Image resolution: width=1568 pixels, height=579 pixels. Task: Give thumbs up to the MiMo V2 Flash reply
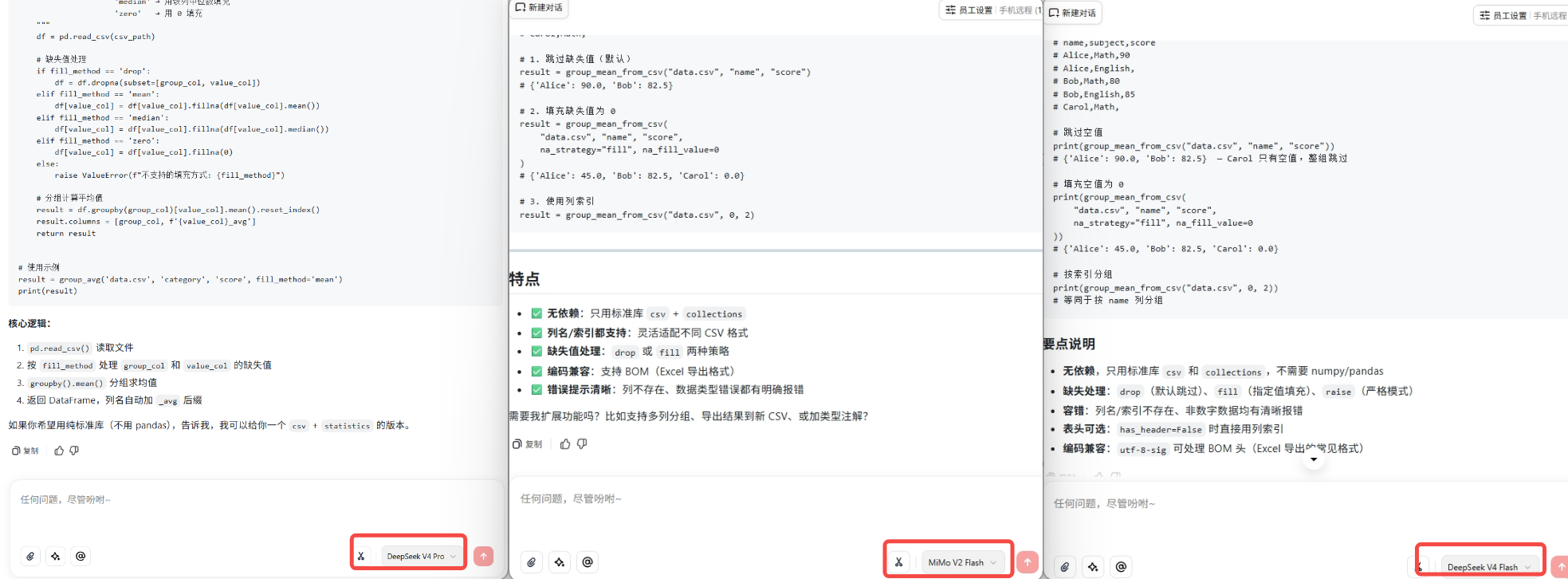[x=565, y=444]
